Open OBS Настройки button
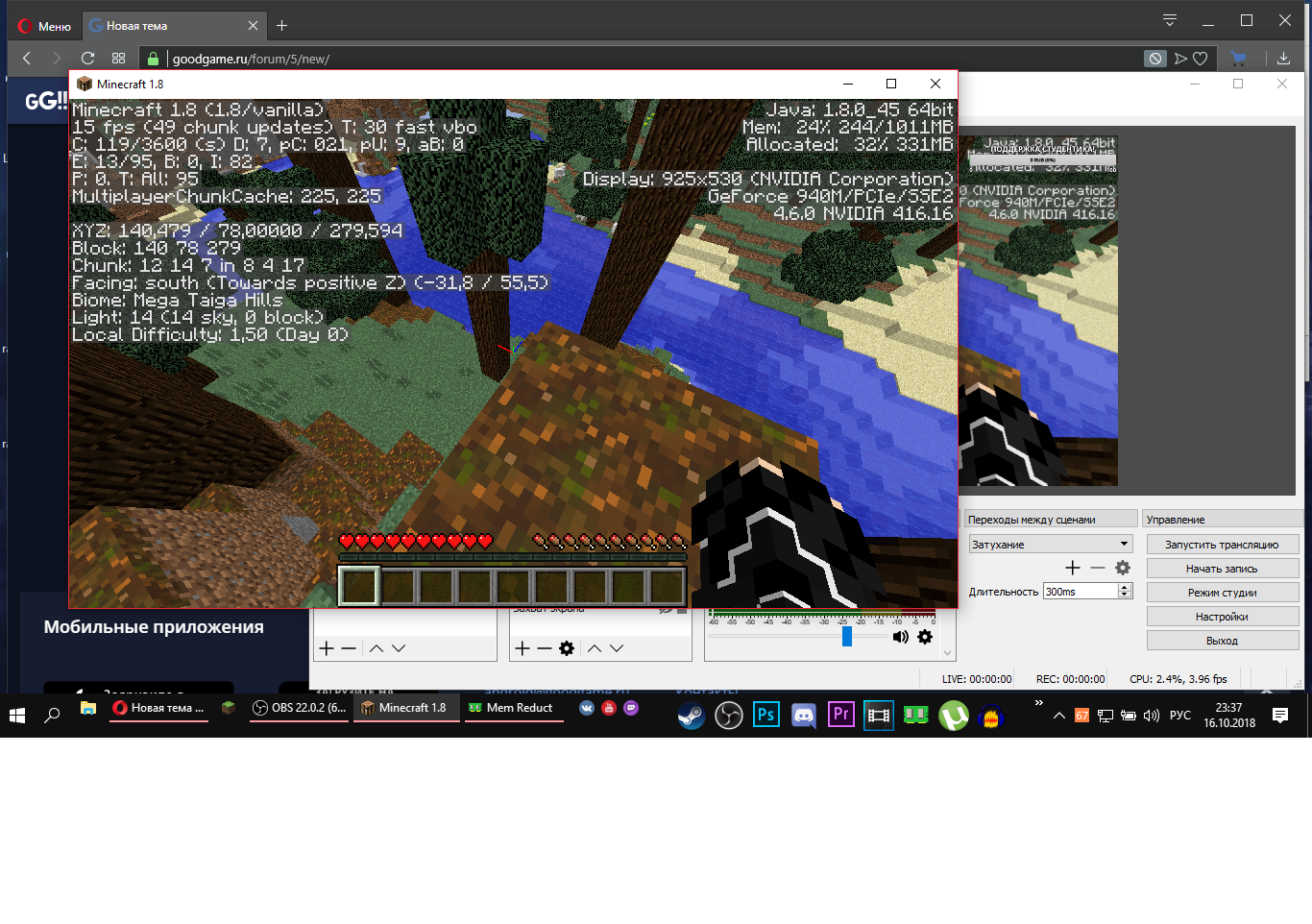 tap(1222, 617)
